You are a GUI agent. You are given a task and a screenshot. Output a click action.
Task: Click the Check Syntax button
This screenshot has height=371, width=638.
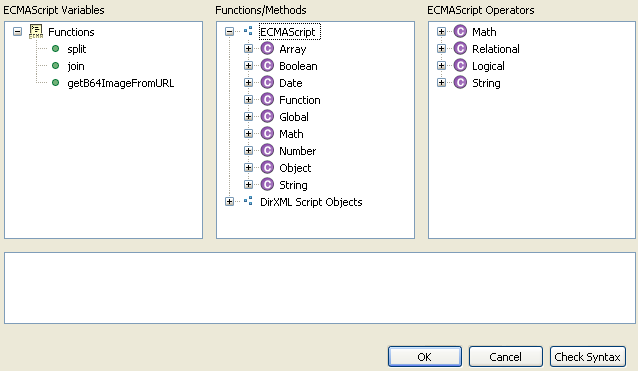point(588,357)
